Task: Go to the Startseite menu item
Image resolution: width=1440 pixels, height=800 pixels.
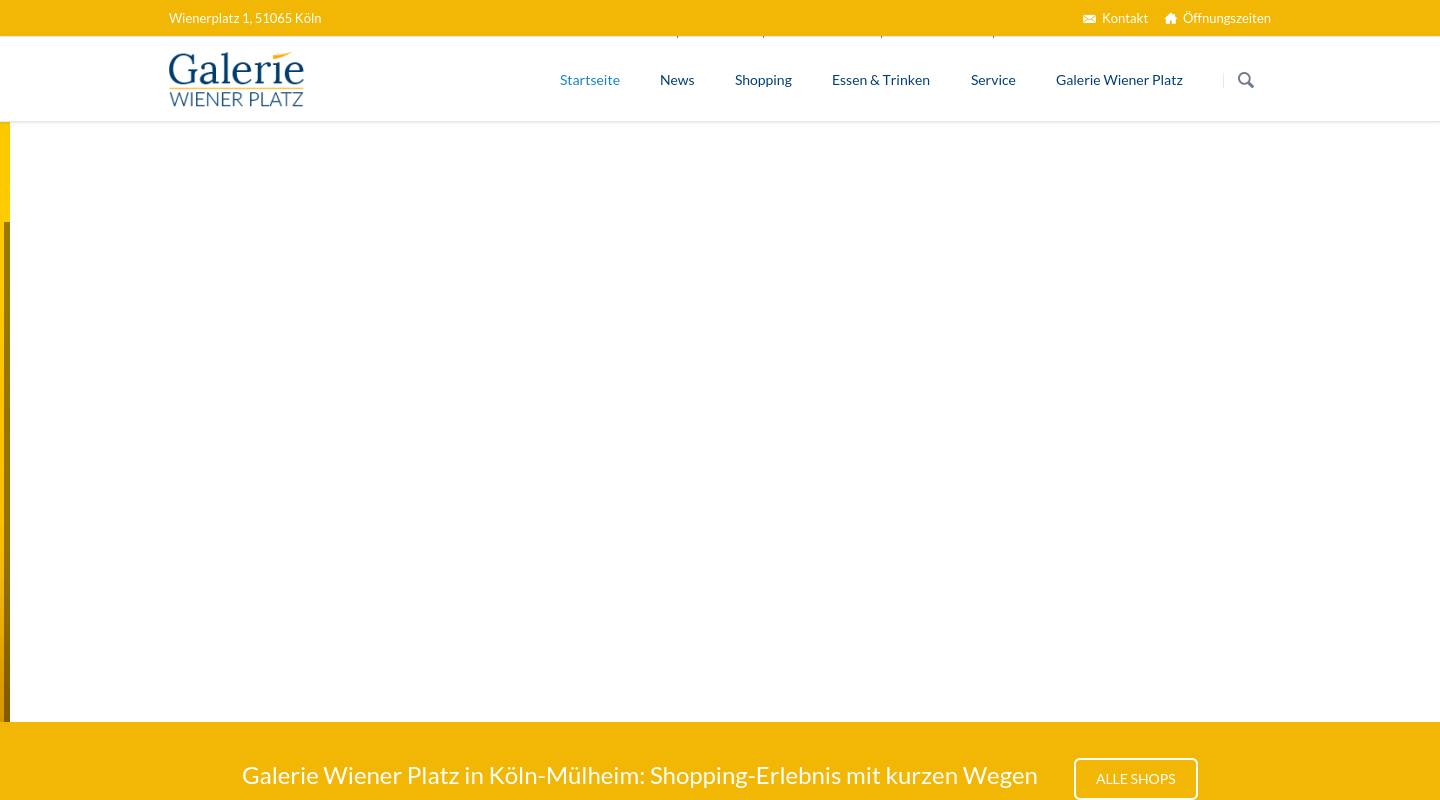Action: pos(590,79)
